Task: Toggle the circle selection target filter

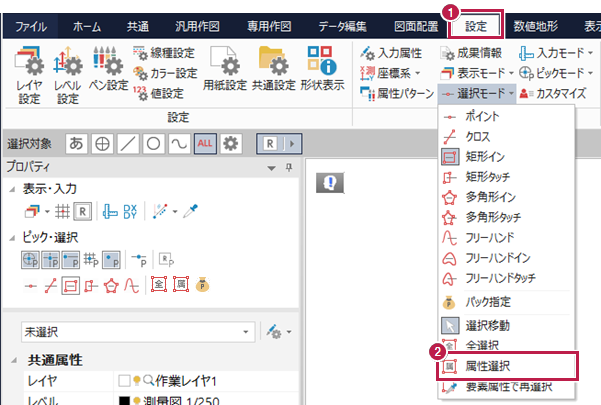Action: (x=154, y=143)
